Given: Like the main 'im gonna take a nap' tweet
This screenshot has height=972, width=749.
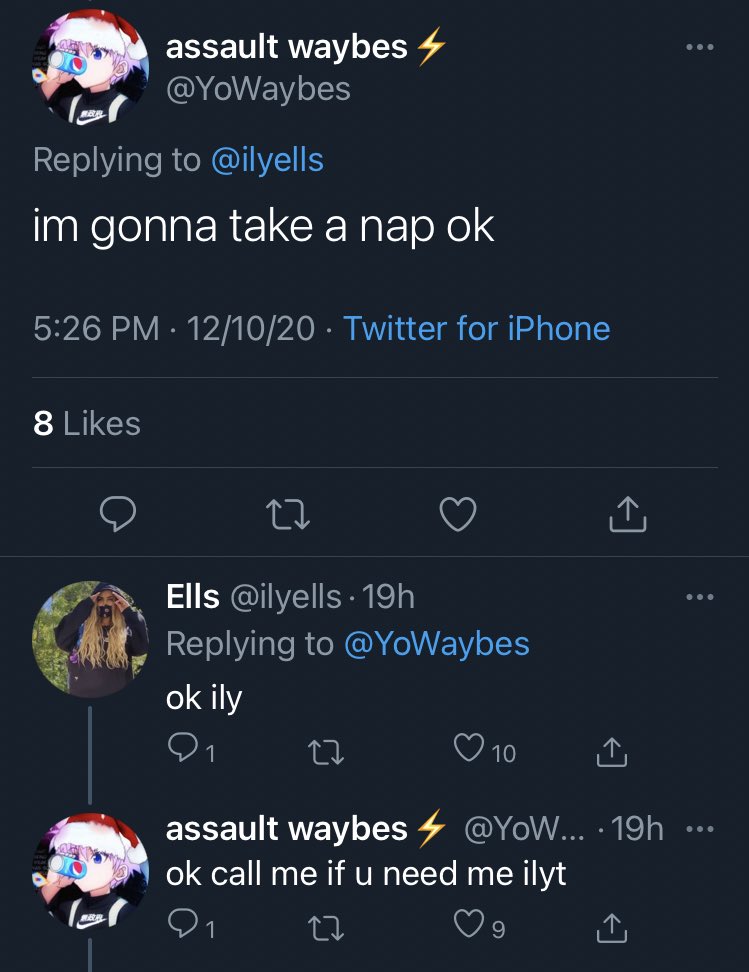Looking at the screenshot, I should pyautogui.click(x=458, y=514).
